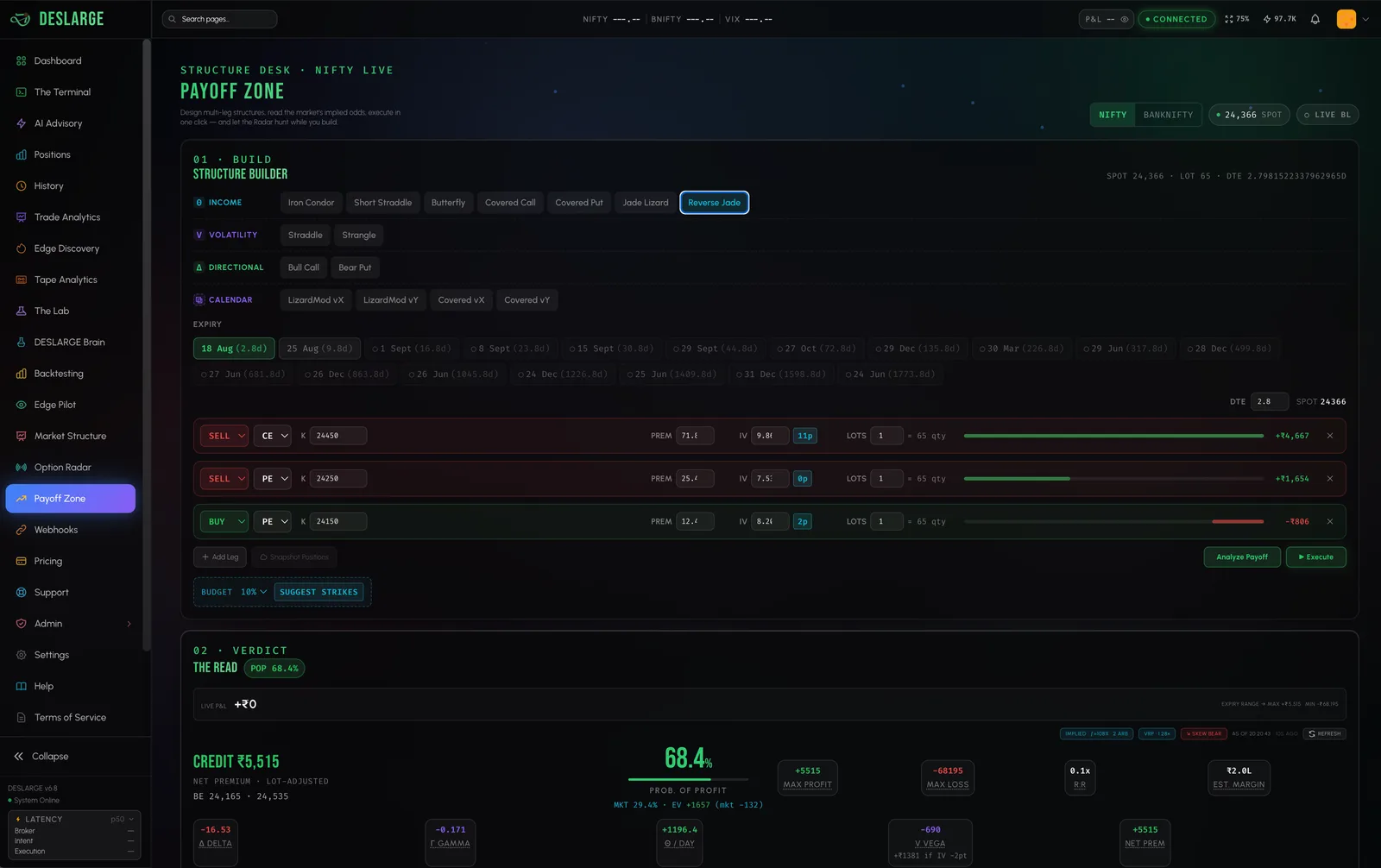Click the Execute button
The width and height of the screenshot is (1381, 868).
point(1315,557)
